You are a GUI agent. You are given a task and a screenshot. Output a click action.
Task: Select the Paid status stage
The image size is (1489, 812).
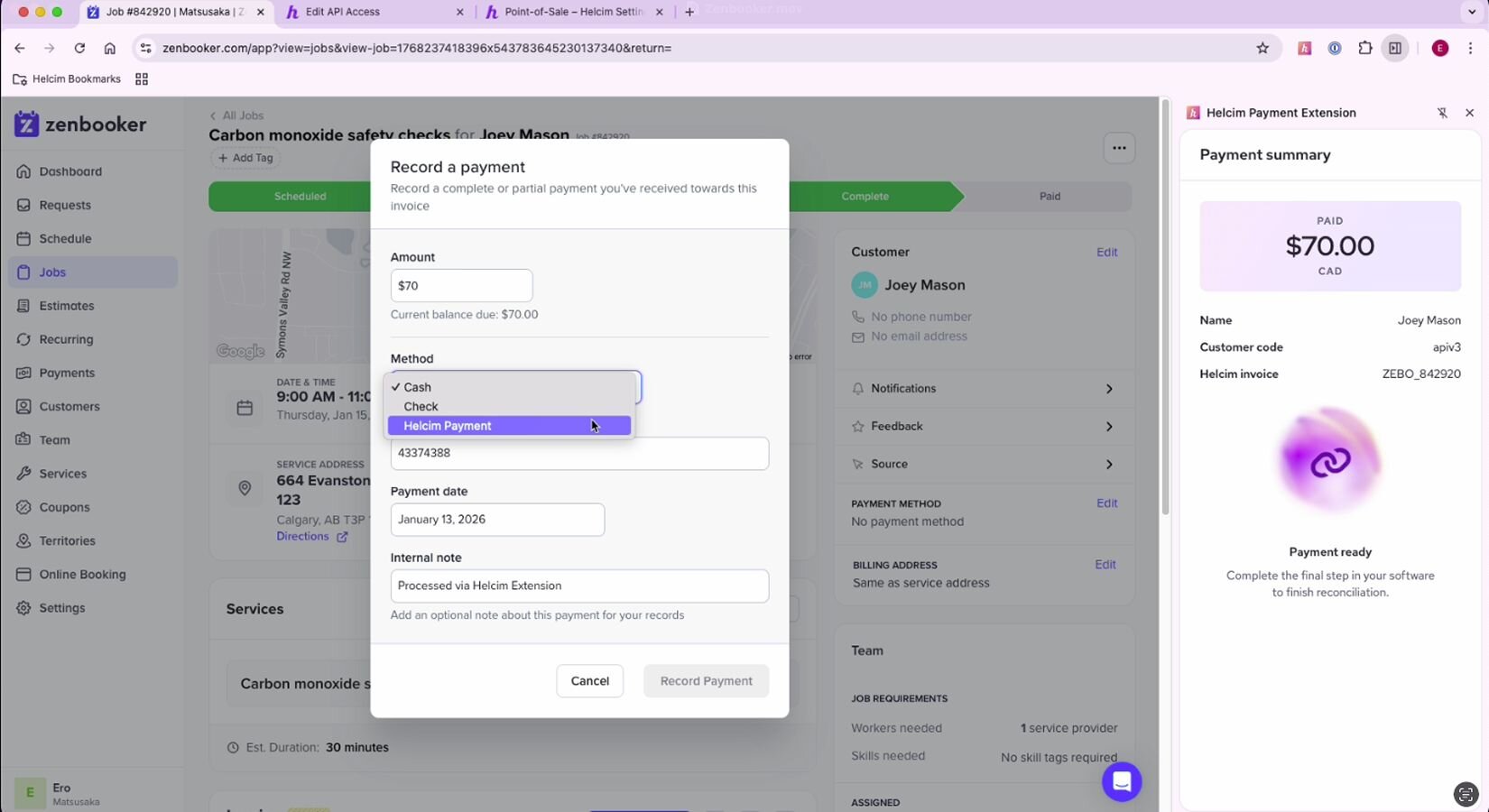[x=1050, y=196]
